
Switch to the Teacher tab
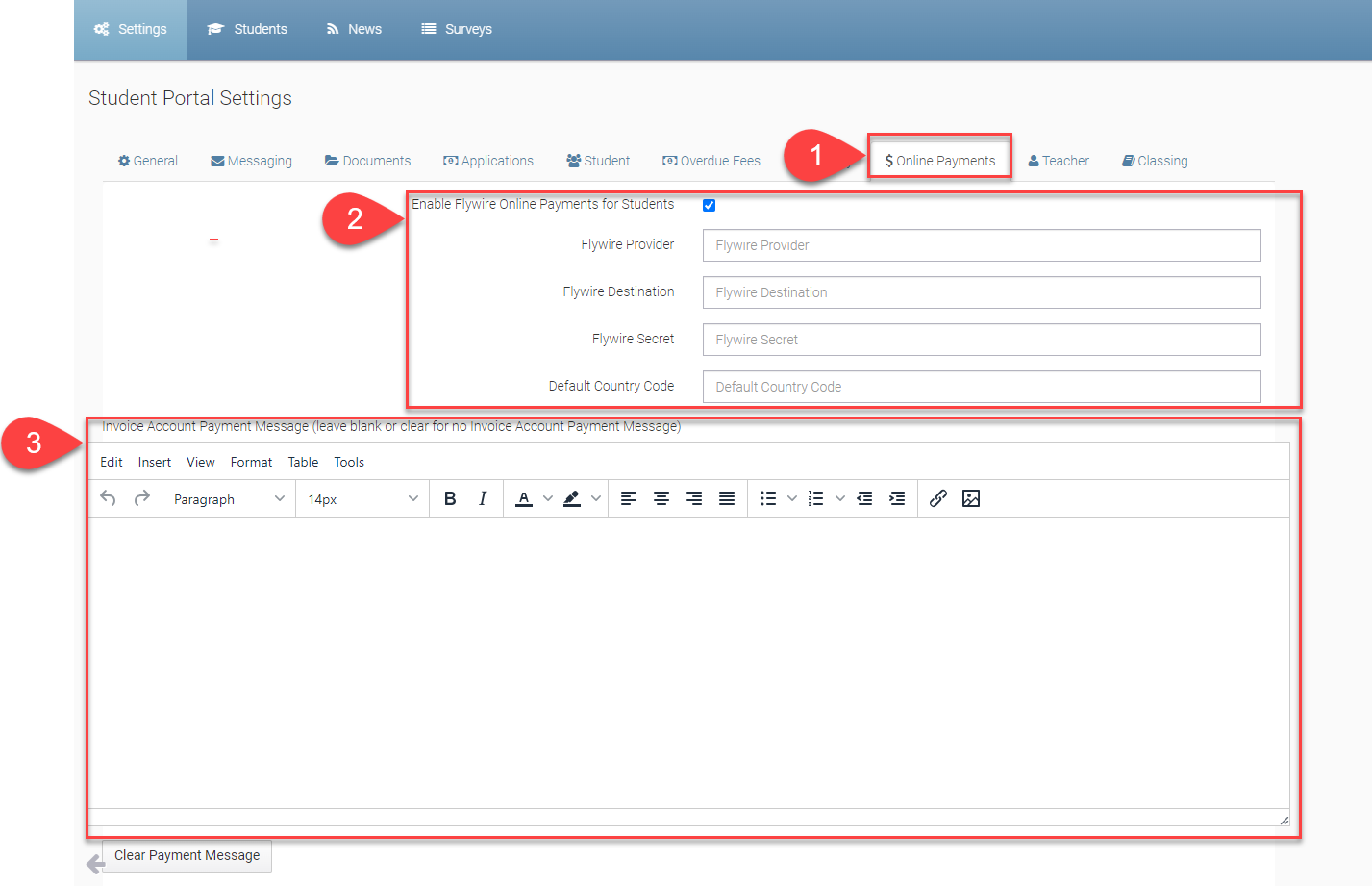(x=1059, y=161)
